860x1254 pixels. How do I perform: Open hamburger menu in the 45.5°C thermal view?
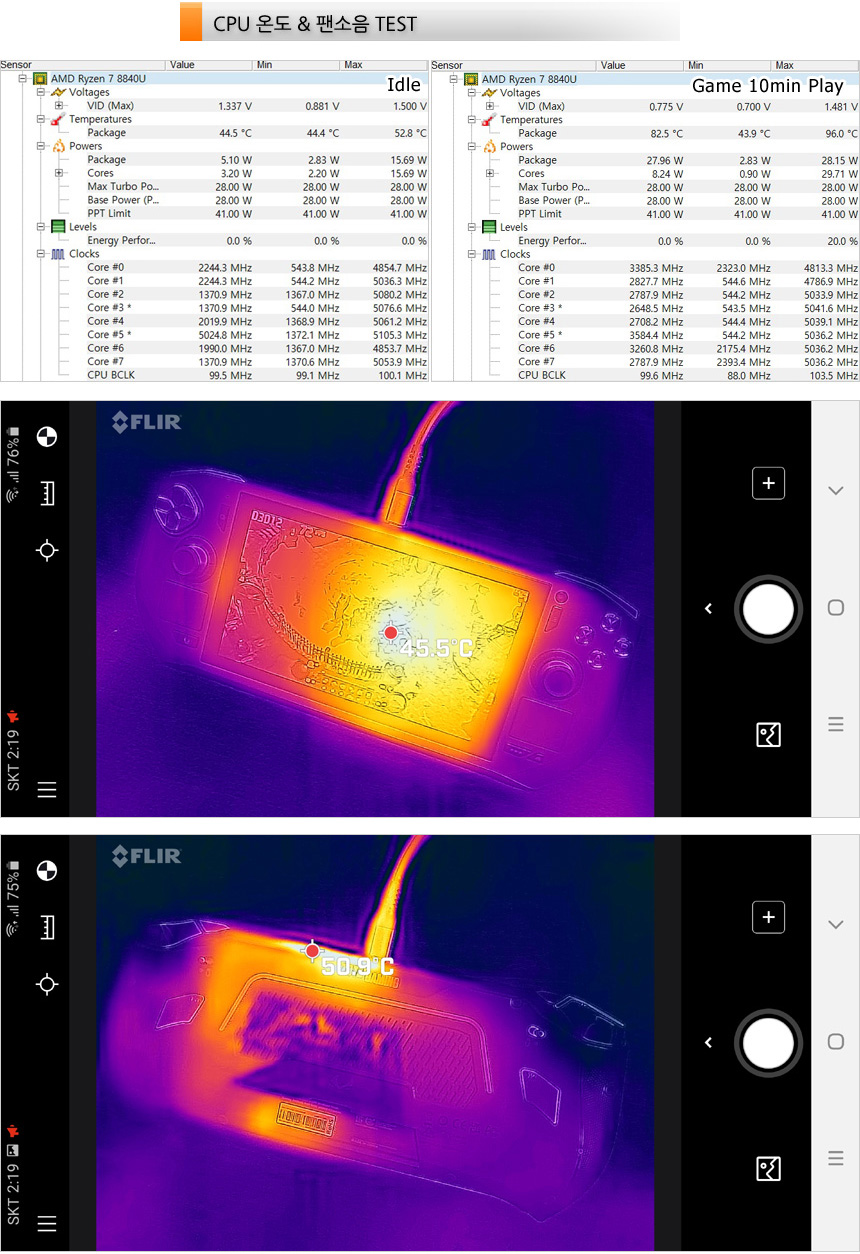click(46, 790)
